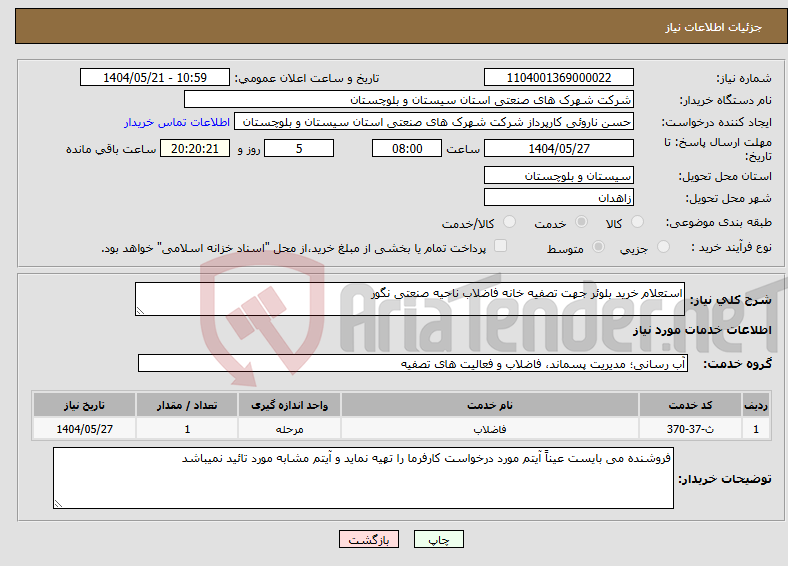
Task: Select the کالا radio button
Action: click(x=637, y=222)
